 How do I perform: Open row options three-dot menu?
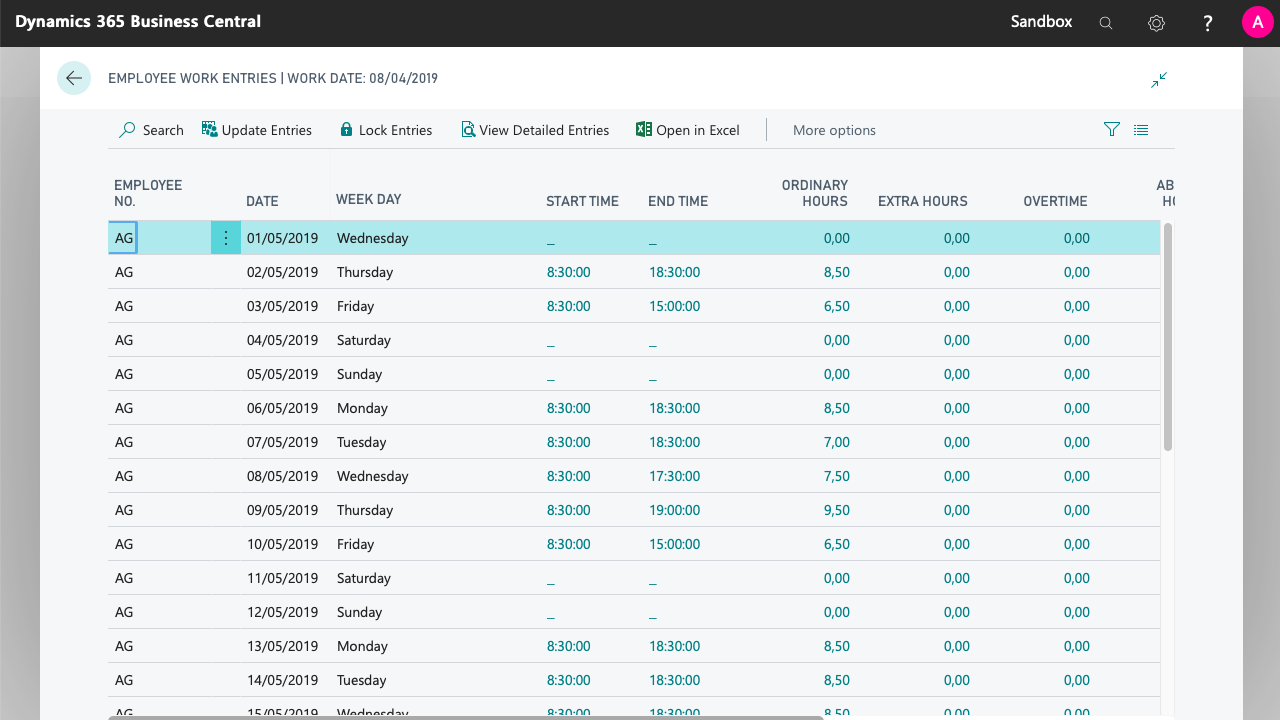tap(226, 238)
